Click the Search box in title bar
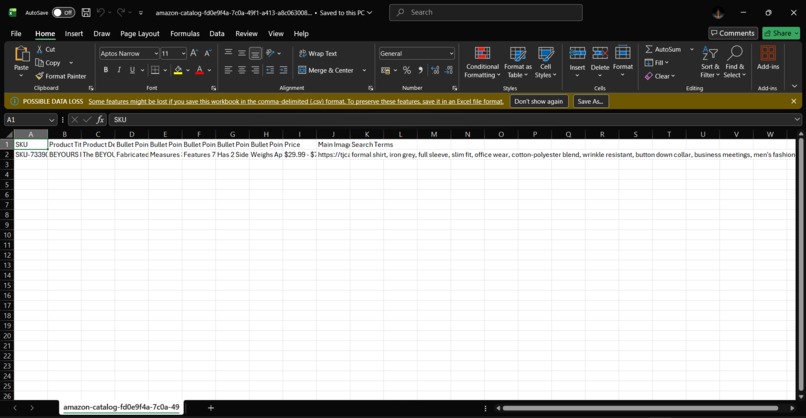 [x=486, y=12]
